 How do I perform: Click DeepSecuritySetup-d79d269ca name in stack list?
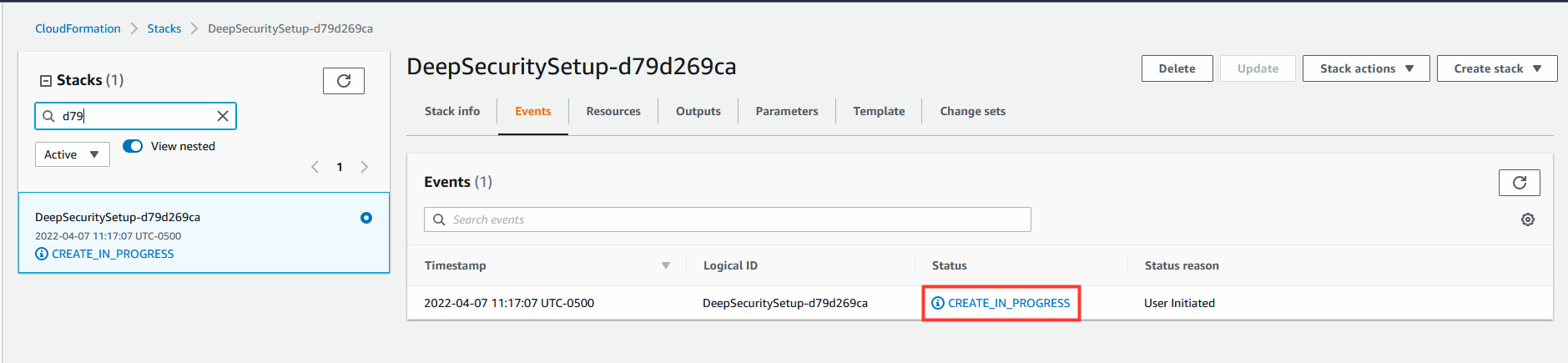click(x=118, y=217)
